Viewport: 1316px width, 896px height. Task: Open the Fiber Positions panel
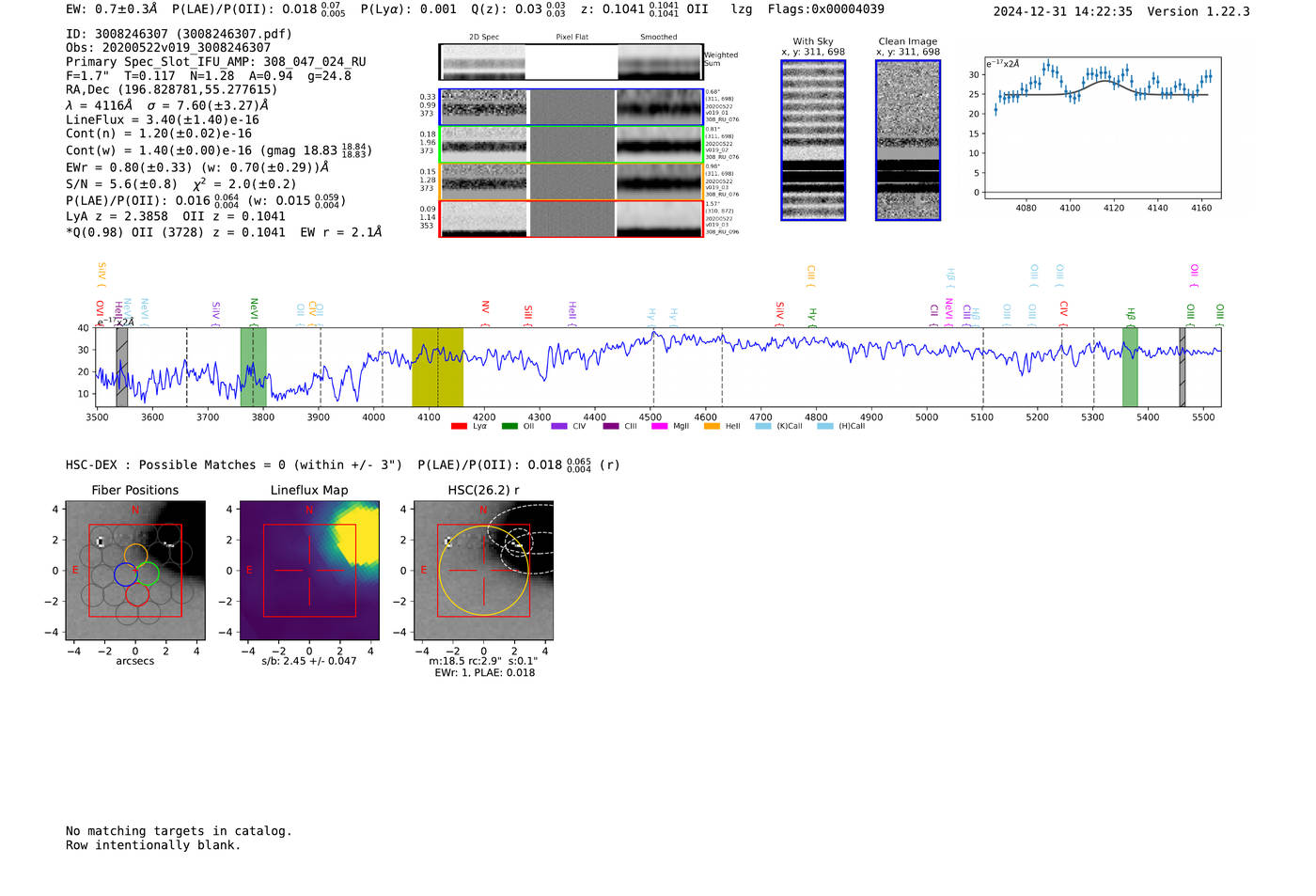click(x=135, y=571)
